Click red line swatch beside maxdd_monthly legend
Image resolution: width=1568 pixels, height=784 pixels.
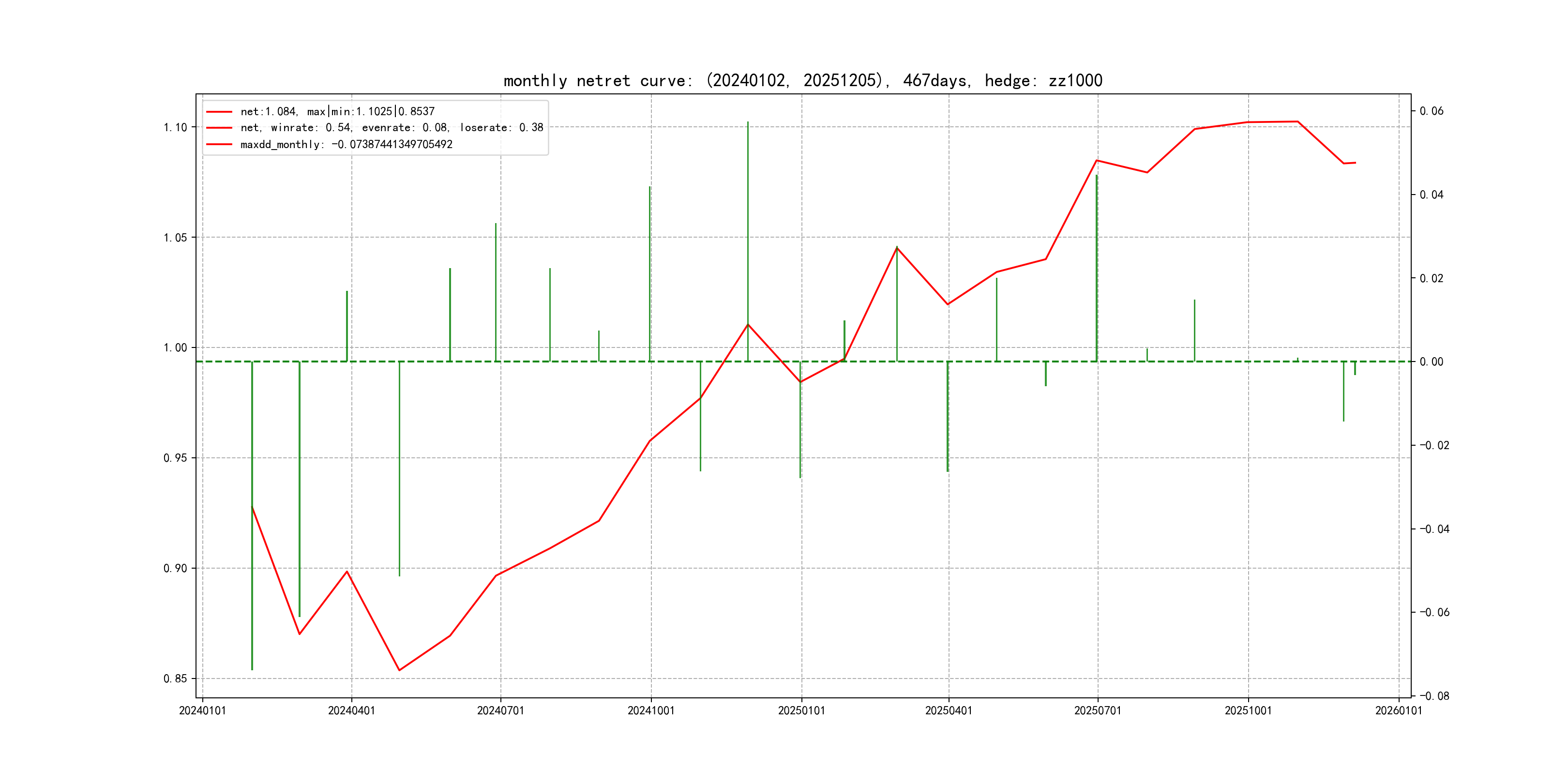pos(219,144)
